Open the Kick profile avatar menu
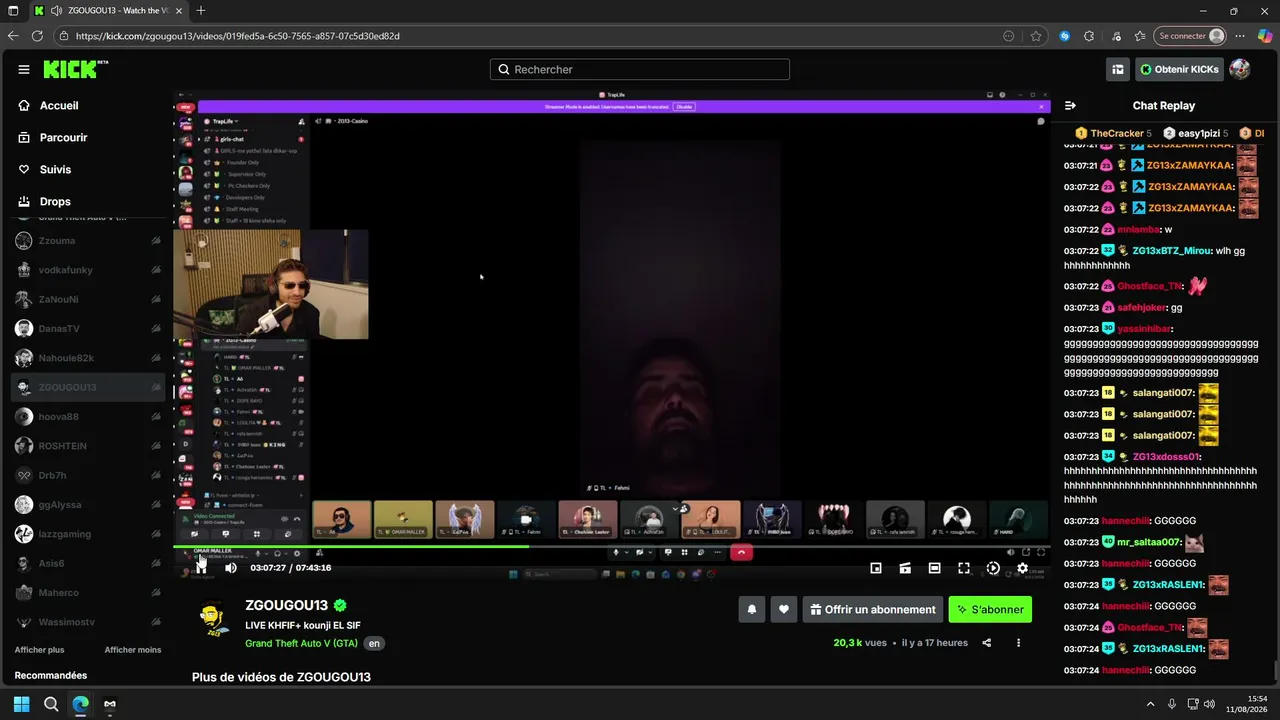The width and height of the screenshot is (1280, 720). tap(1240, 69)
